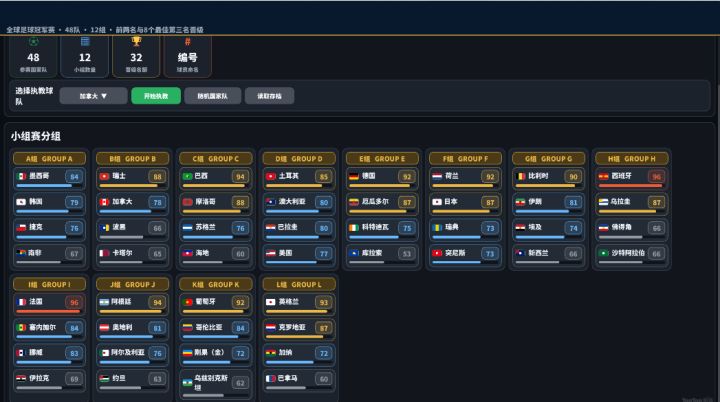Click the 加纳 team name in Group L

285,352
